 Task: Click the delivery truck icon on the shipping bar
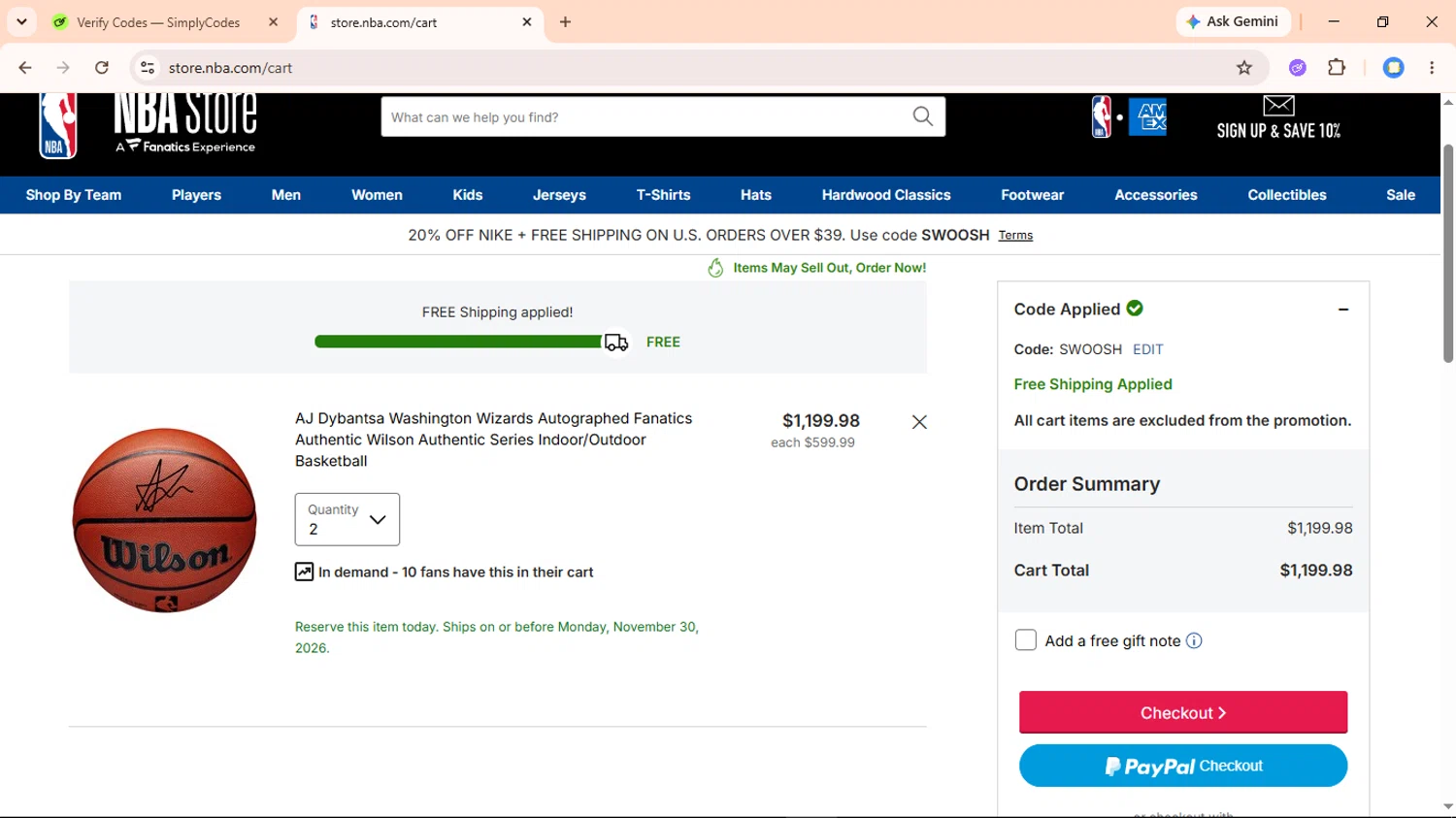pos(616,343)
